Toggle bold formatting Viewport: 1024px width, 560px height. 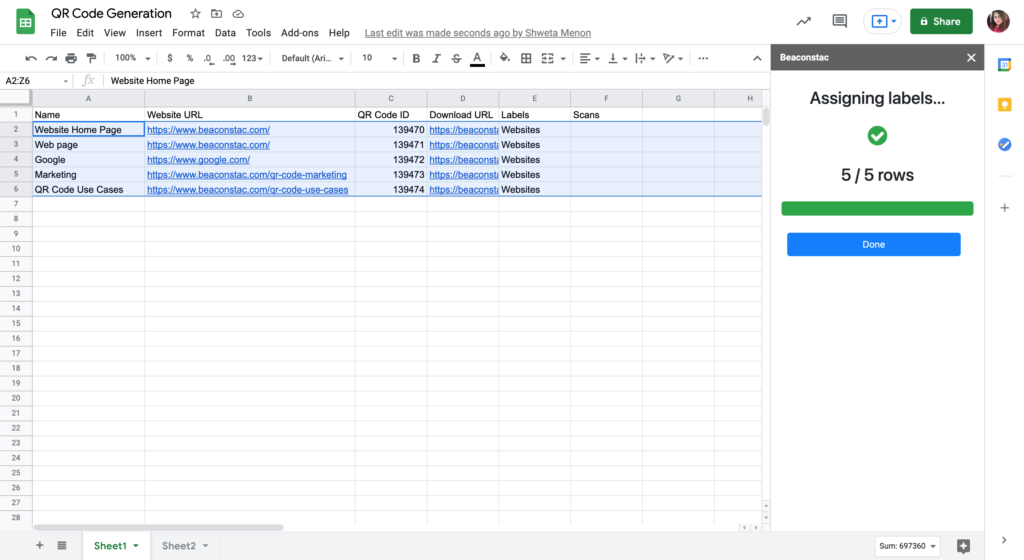click(416, 58)
